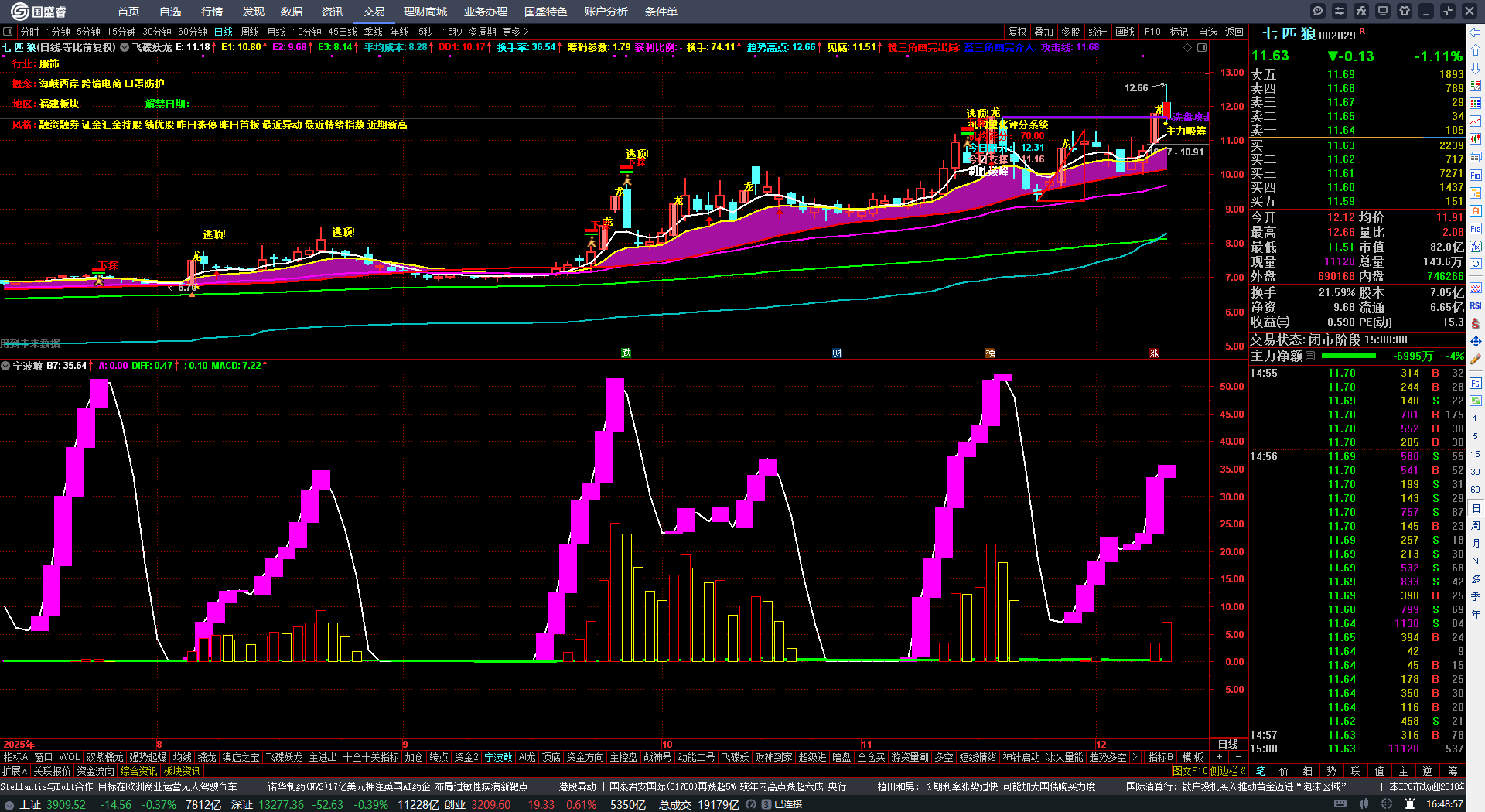Click the 叠加 overlay button
Screen dimensions: 1485x812
pyautogui.click(x=1044, y=32)
